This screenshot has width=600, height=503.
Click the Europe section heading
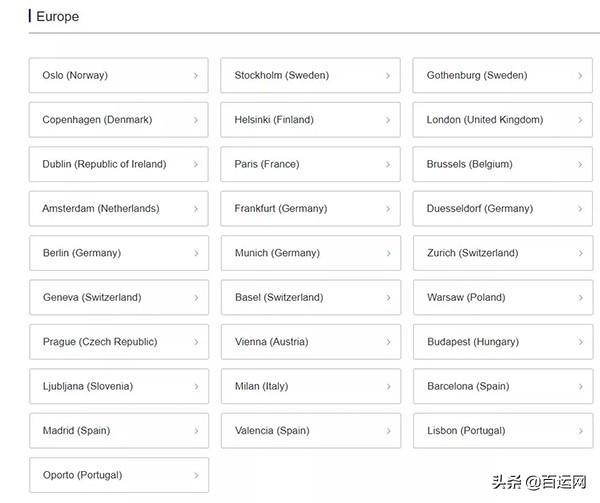coord(57,17)
